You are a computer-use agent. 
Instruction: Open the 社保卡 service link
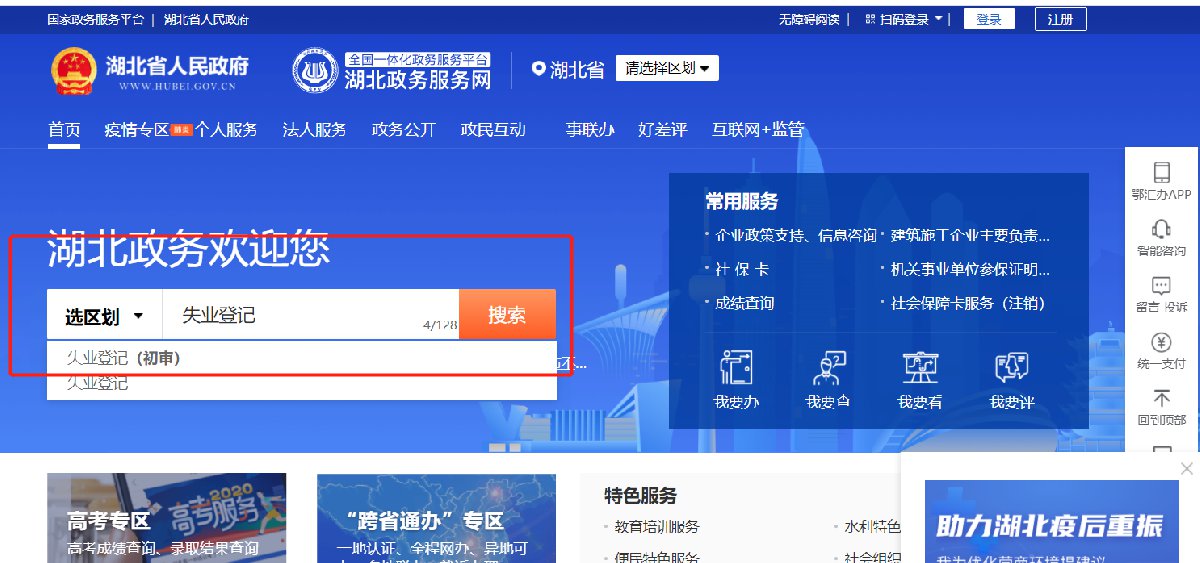click(x=742, y=269)
